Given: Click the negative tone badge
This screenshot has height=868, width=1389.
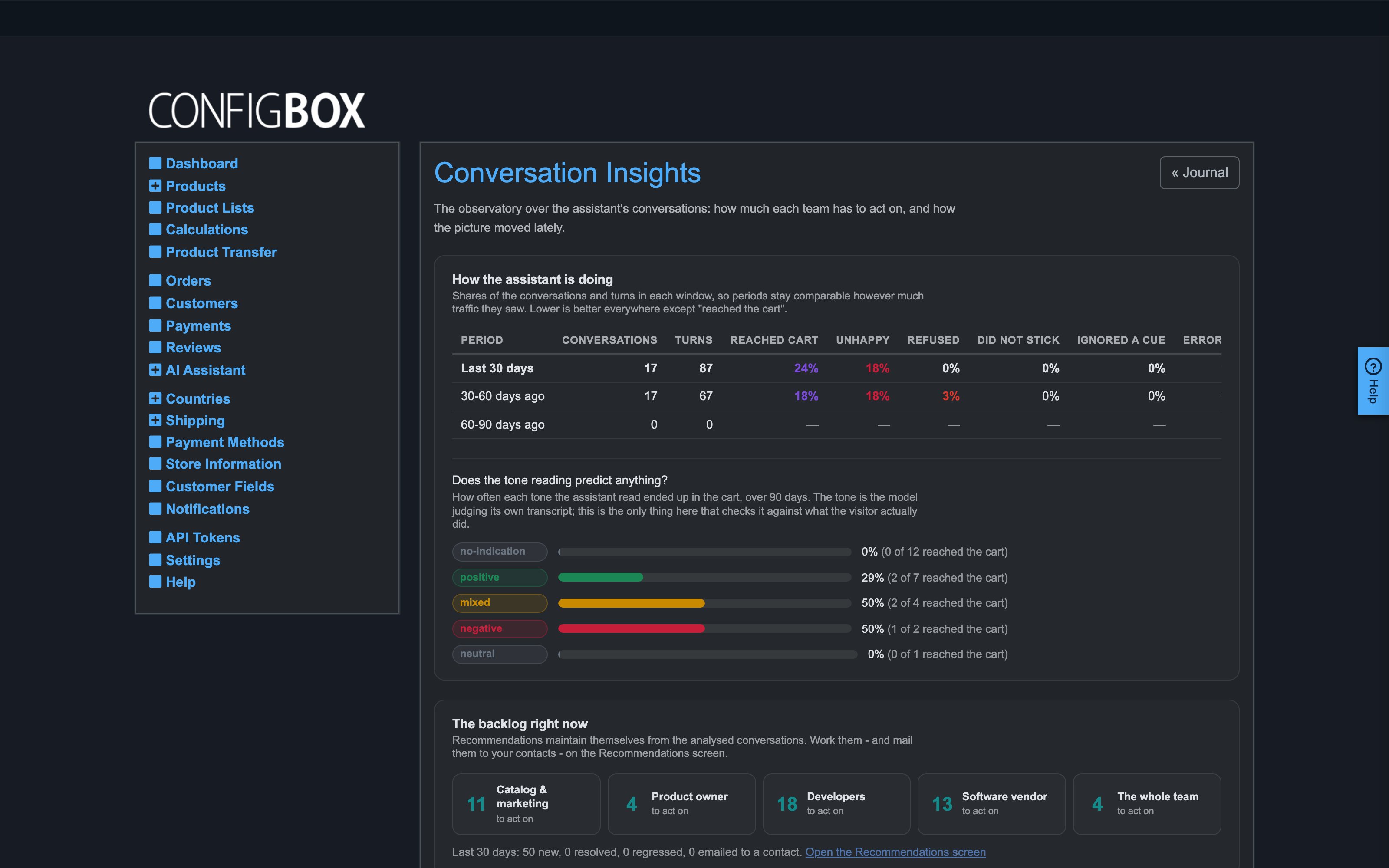Looking at the screenshot, I should (x=499, y=628).
